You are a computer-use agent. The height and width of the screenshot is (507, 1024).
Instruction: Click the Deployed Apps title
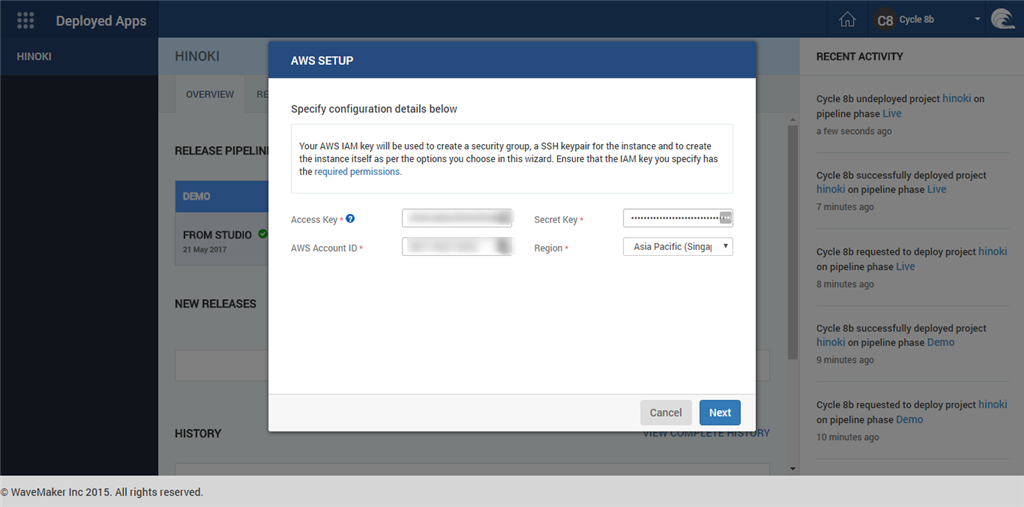pos(101,21)
